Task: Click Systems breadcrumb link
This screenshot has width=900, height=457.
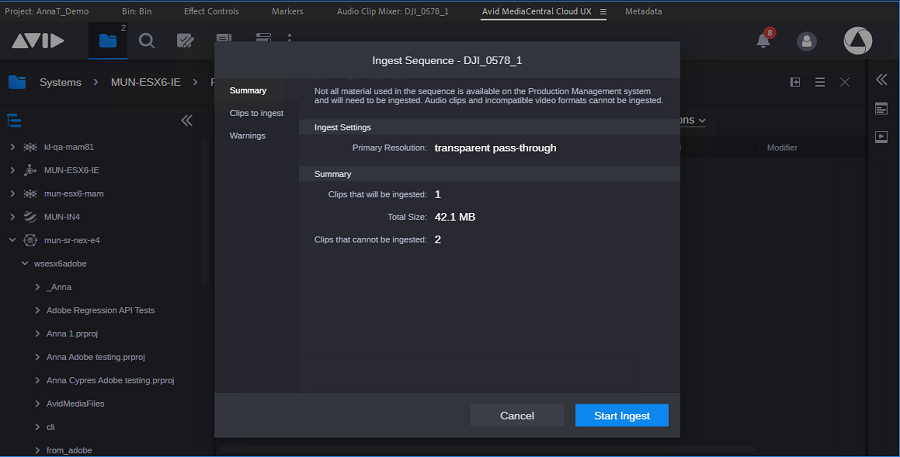Action: (x=60, y=83)
